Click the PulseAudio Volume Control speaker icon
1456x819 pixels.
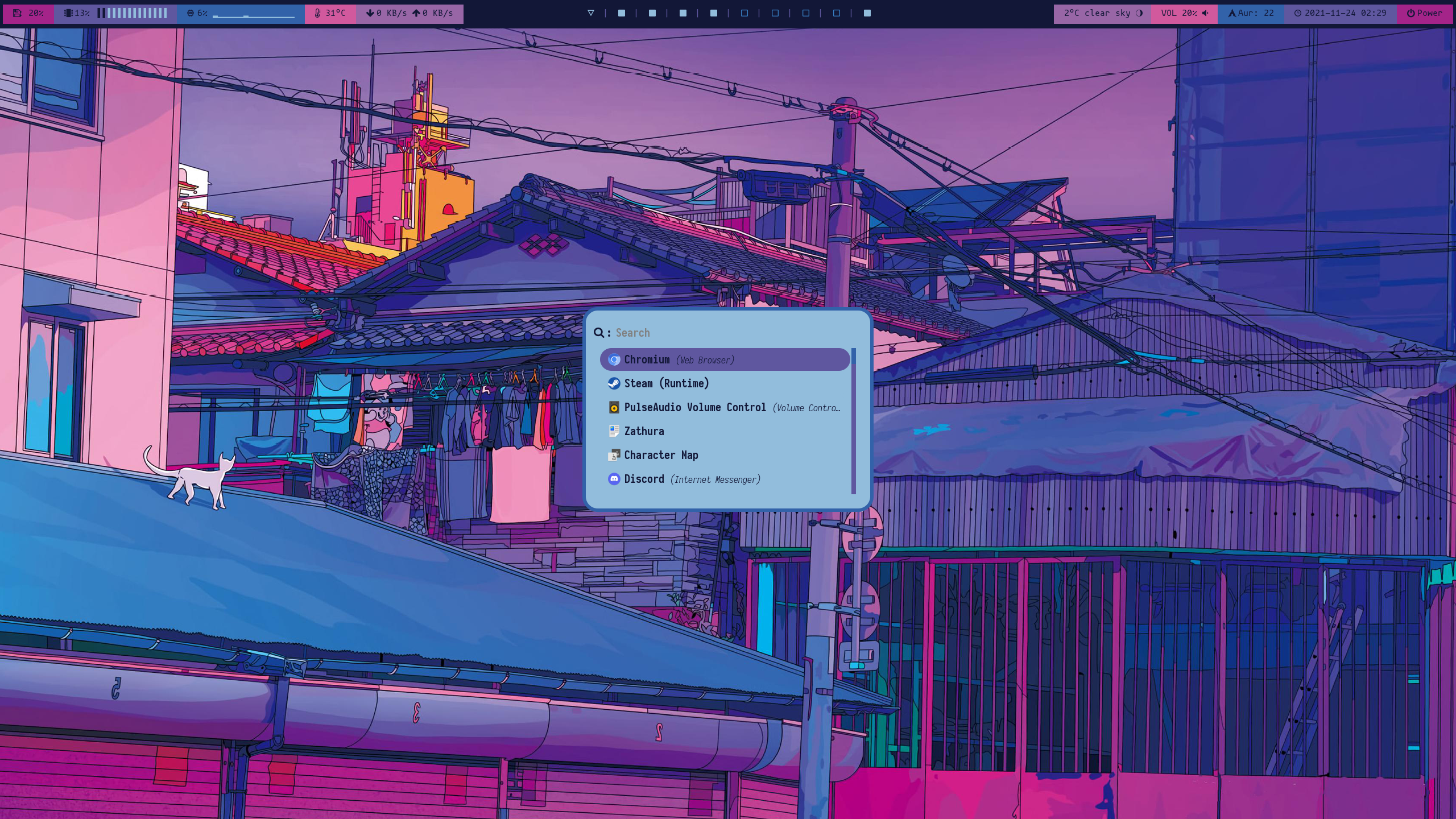click(614, 407)
